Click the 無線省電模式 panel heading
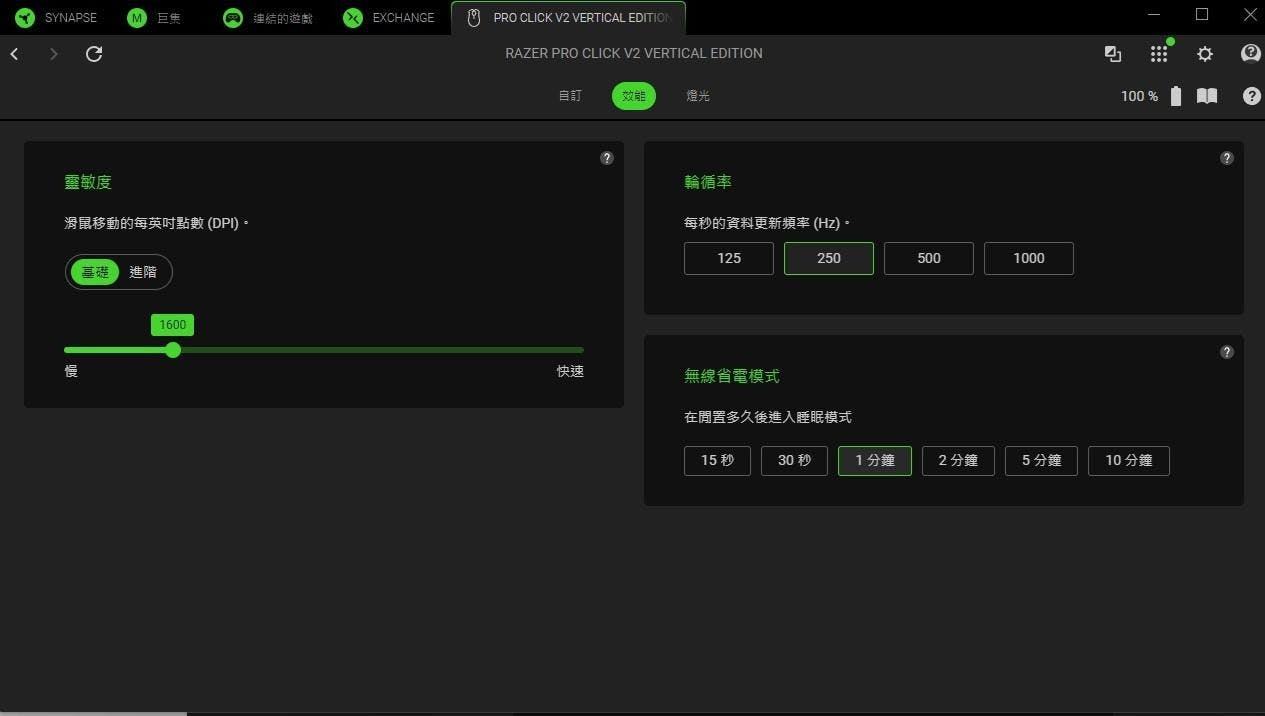This screenshot has height=716, width=1265. (732, 376)
